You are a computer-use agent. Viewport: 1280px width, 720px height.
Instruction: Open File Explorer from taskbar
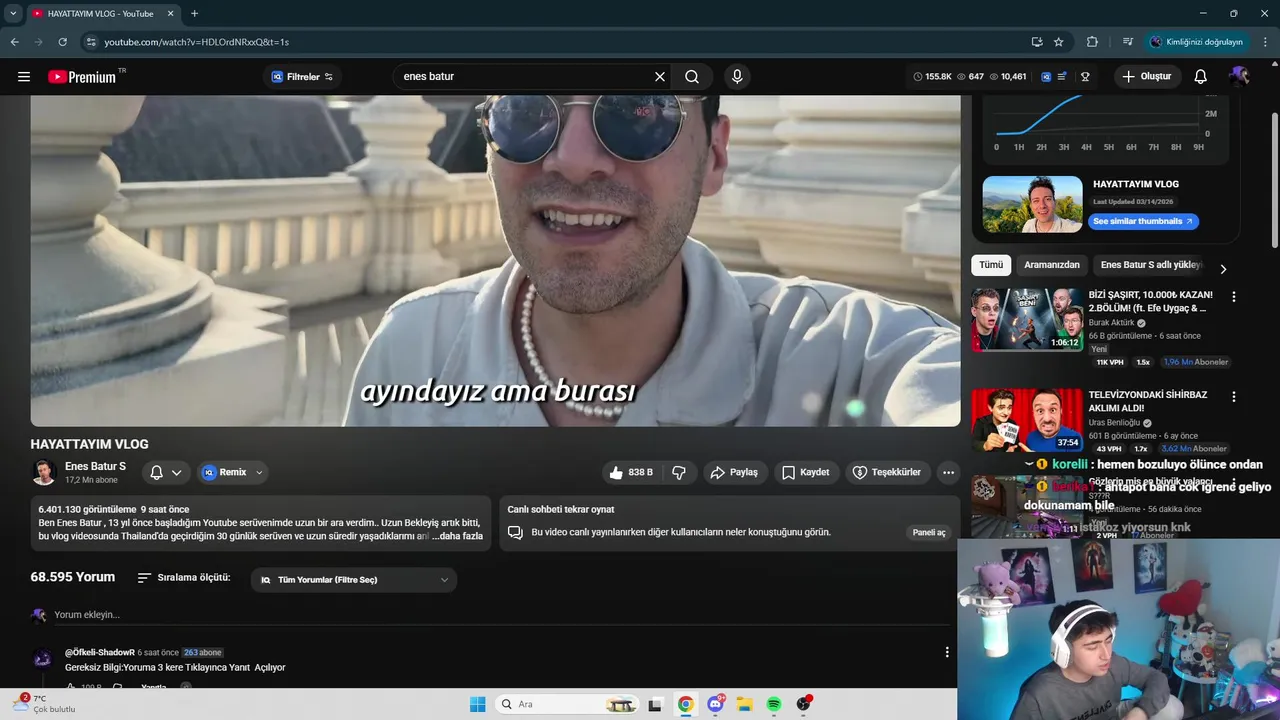(x=744, y=704)
